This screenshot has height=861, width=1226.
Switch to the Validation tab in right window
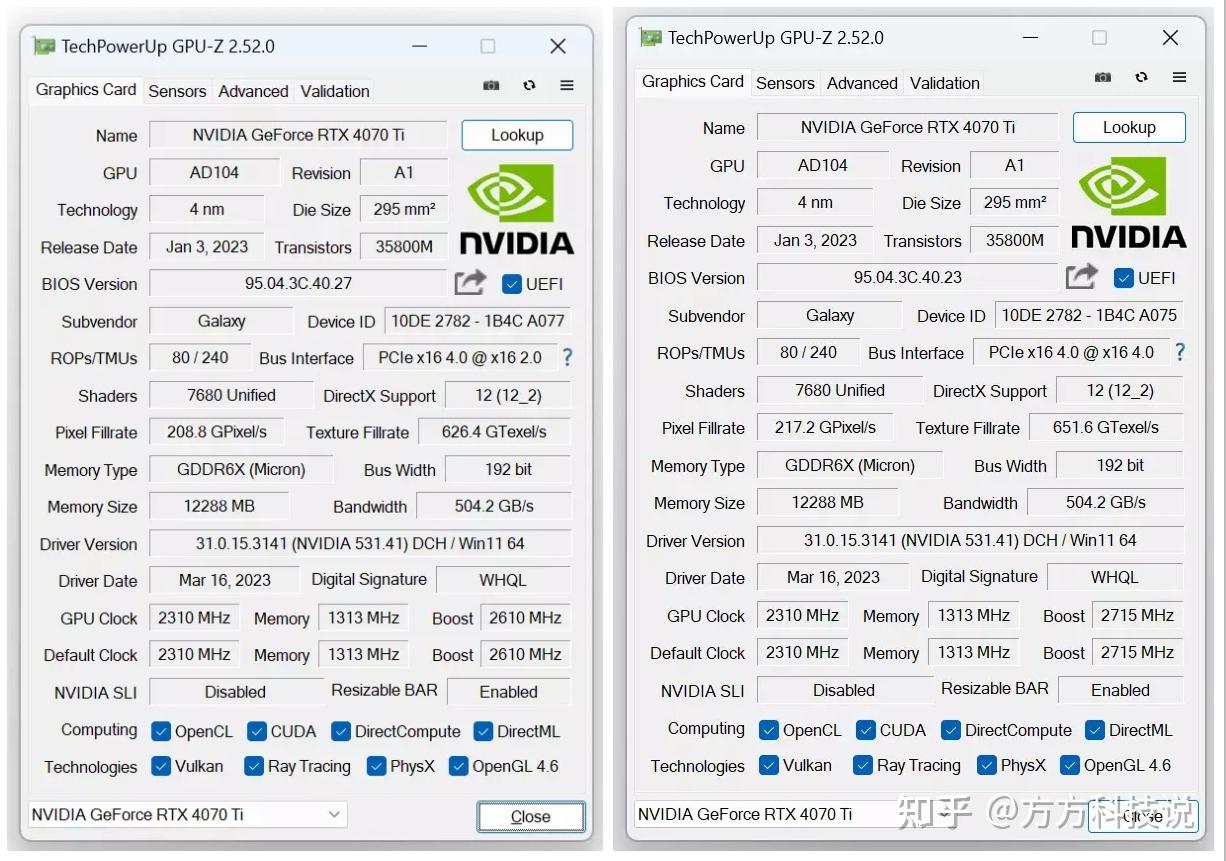(x=943, y=83)
